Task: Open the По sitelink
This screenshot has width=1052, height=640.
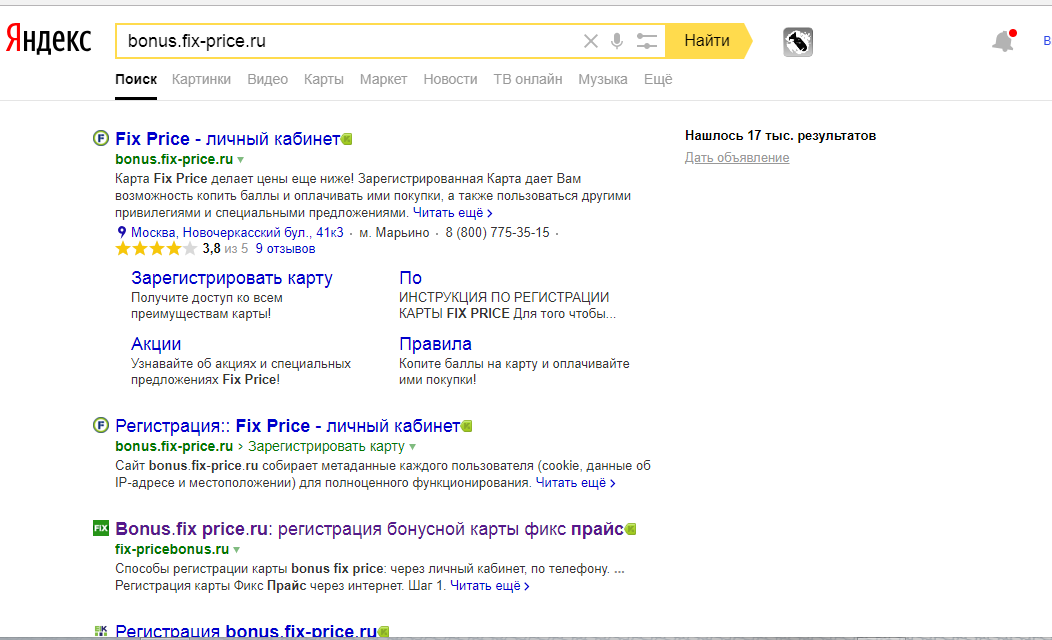Action: point(411,278)
